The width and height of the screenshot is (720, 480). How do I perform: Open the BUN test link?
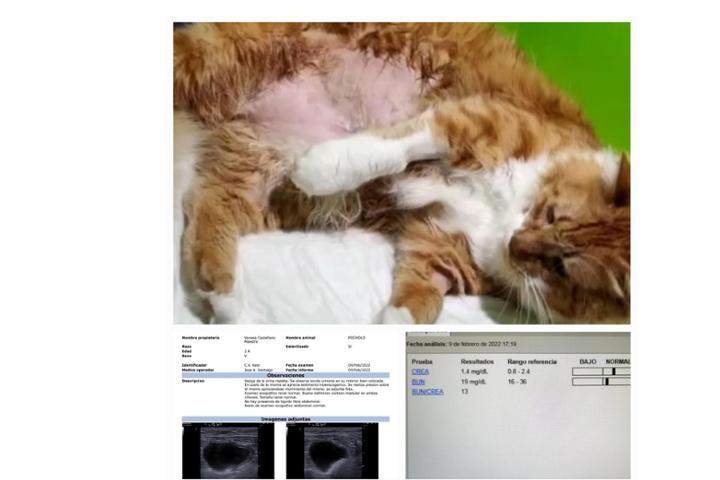418,382
